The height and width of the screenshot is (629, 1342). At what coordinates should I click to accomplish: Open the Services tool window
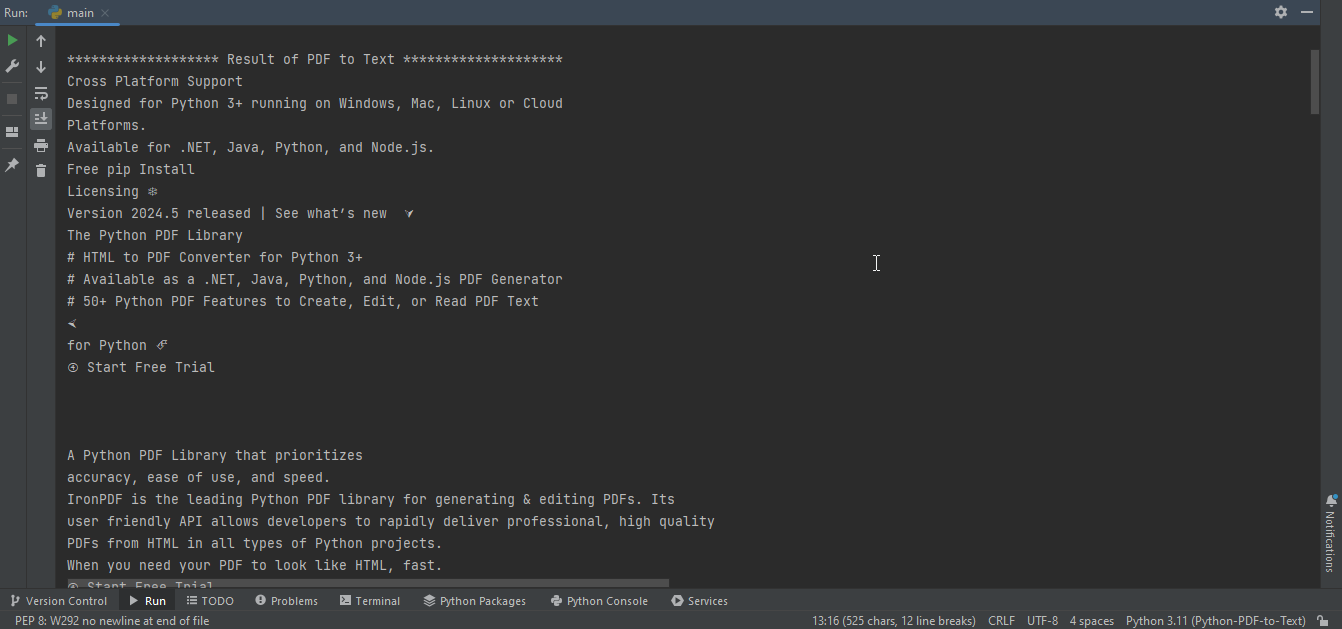tap(699, 601)
